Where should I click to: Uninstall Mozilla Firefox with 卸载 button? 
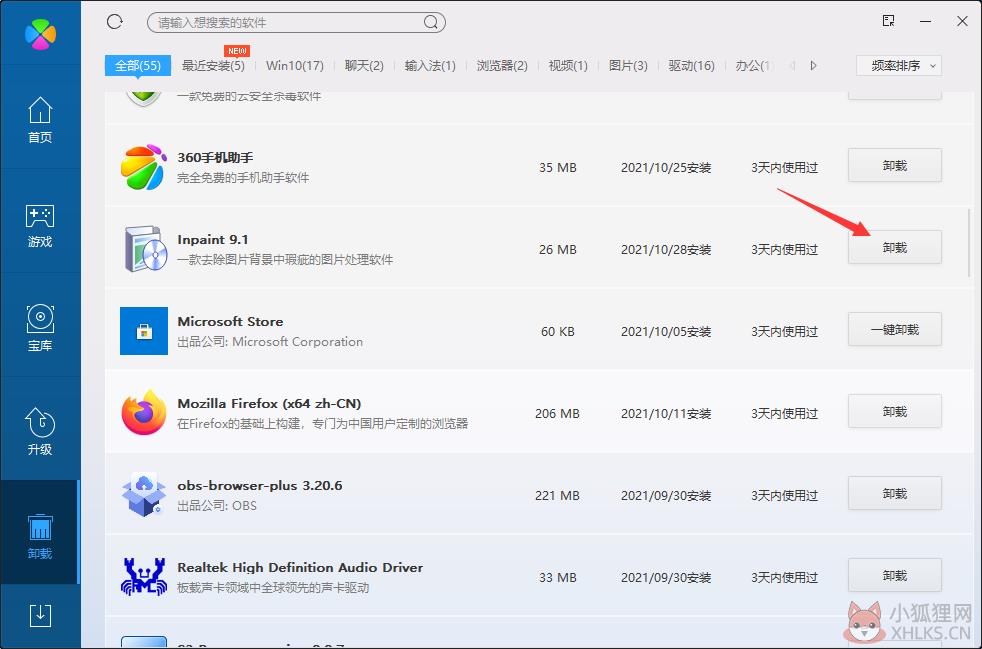(895, 412)
